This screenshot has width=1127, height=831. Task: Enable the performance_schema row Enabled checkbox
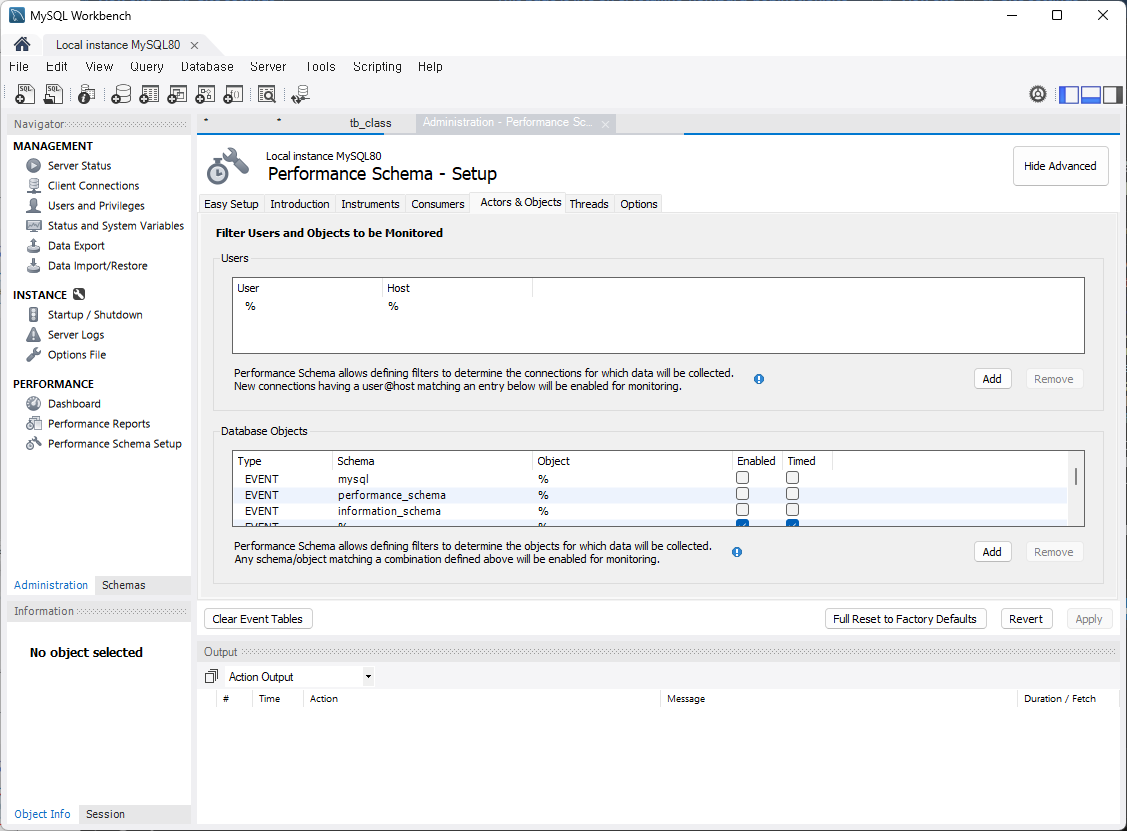742,494
